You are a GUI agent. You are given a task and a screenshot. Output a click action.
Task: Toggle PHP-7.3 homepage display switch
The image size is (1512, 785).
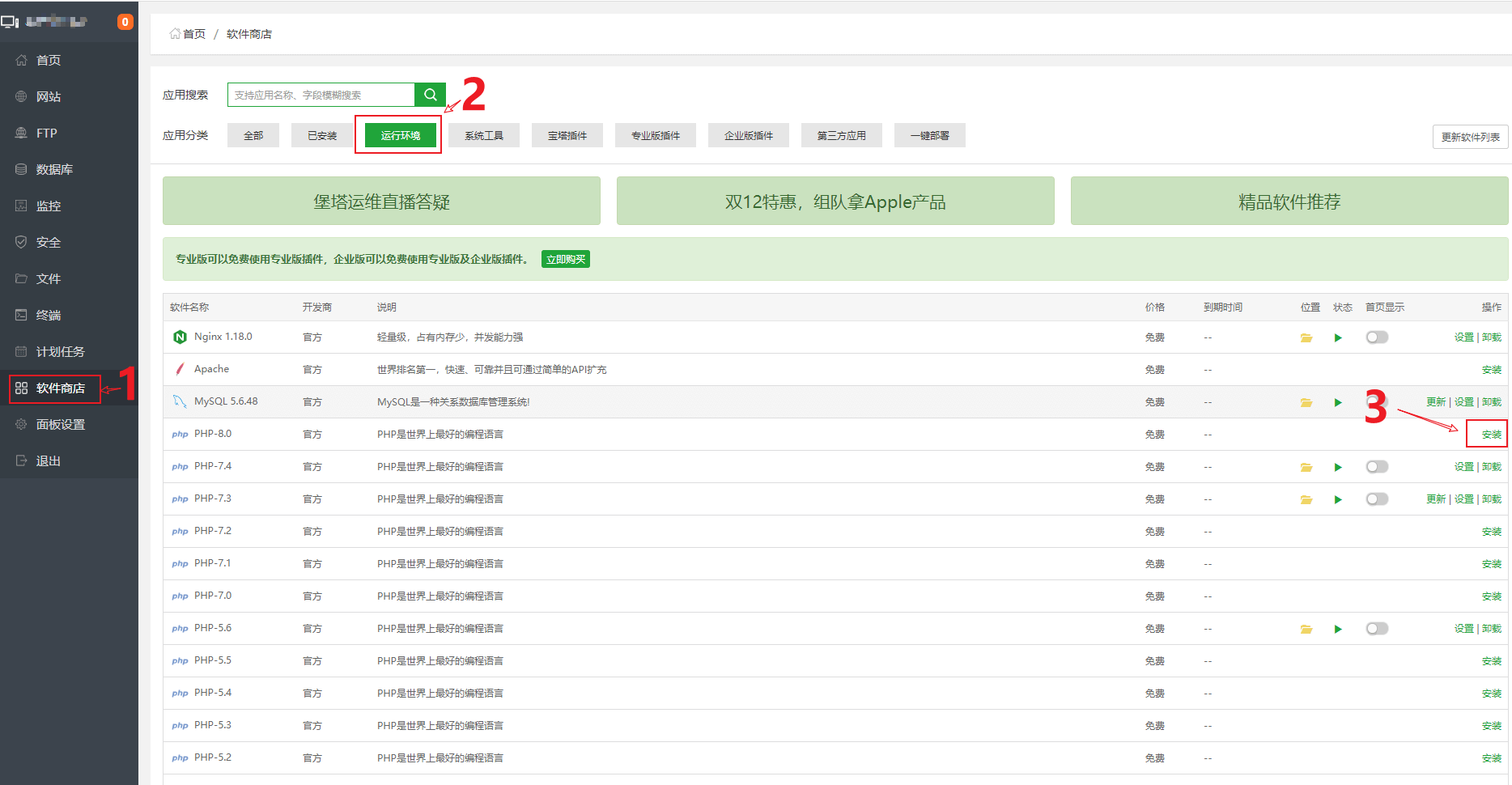(1377, 499)
